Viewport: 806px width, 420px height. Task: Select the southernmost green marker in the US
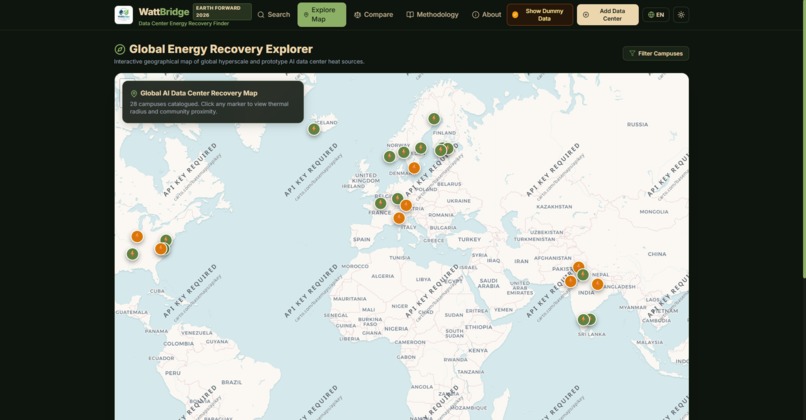(x=132, y=254)
